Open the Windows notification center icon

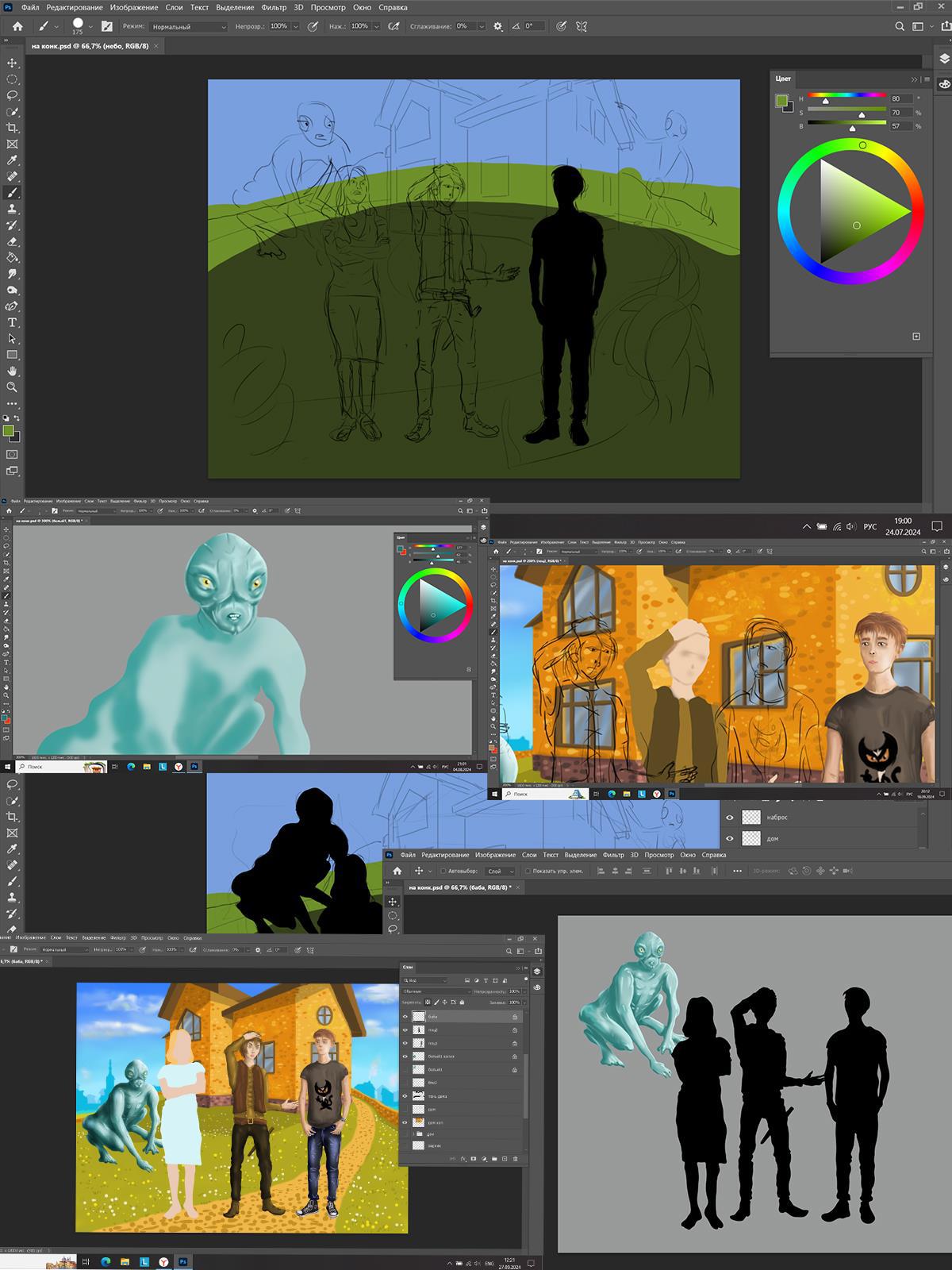(x=936, y=526)
